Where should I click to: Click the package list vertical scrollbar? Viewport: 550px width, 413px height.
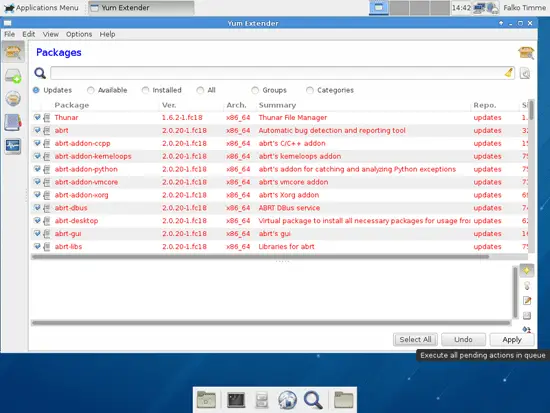pyautogui.click(x=531, y=175)
